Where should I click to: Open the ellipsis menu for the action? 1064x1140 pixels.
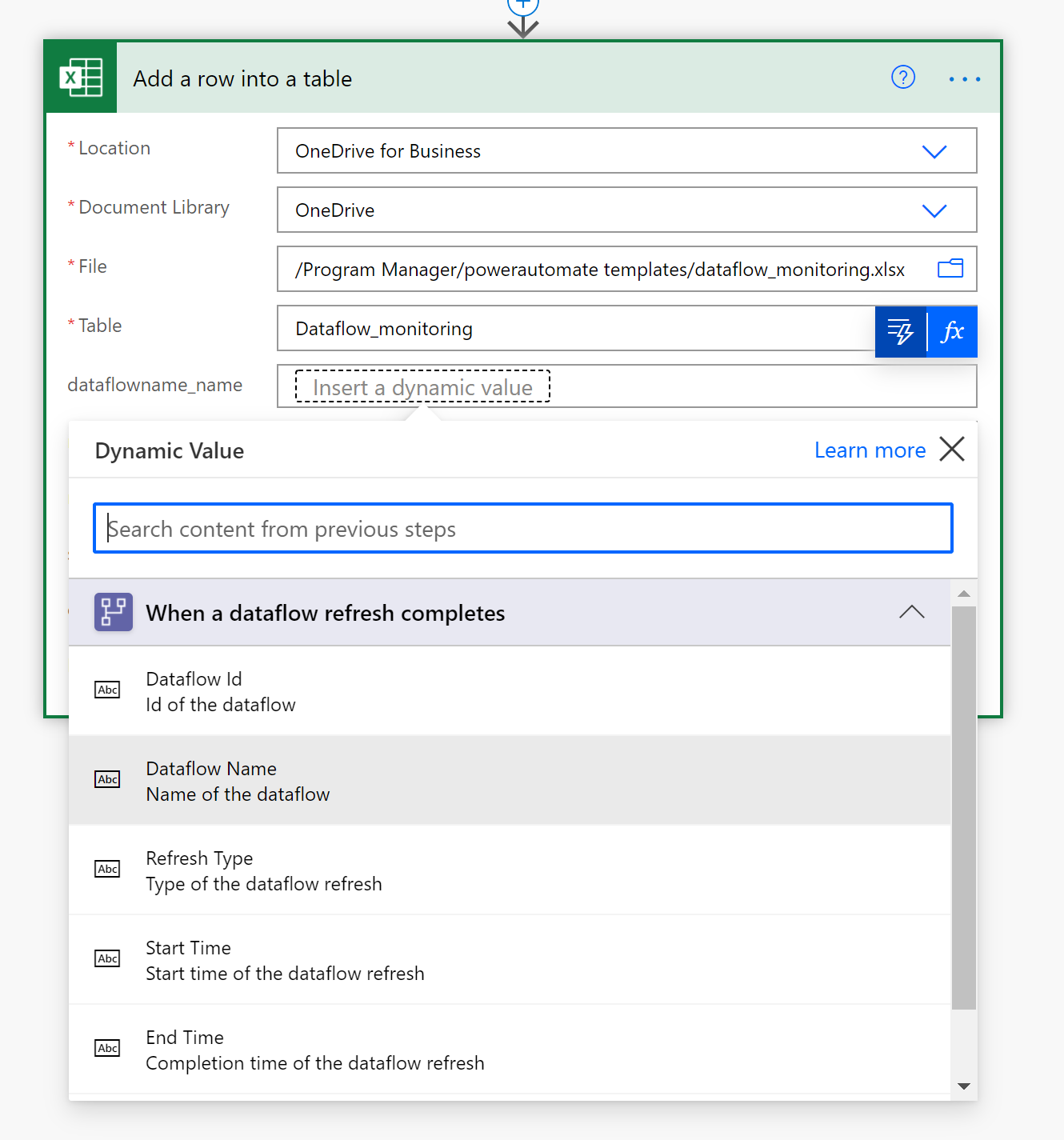pyautogui.click(x=965, y=78)
